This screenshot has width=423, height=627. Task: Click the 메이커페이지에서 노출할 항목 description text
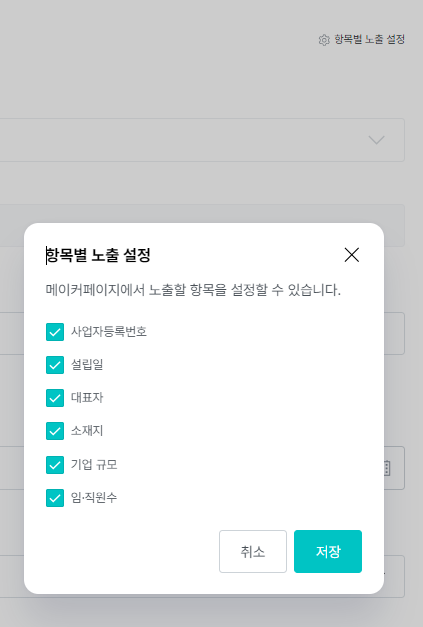[193, 290]
